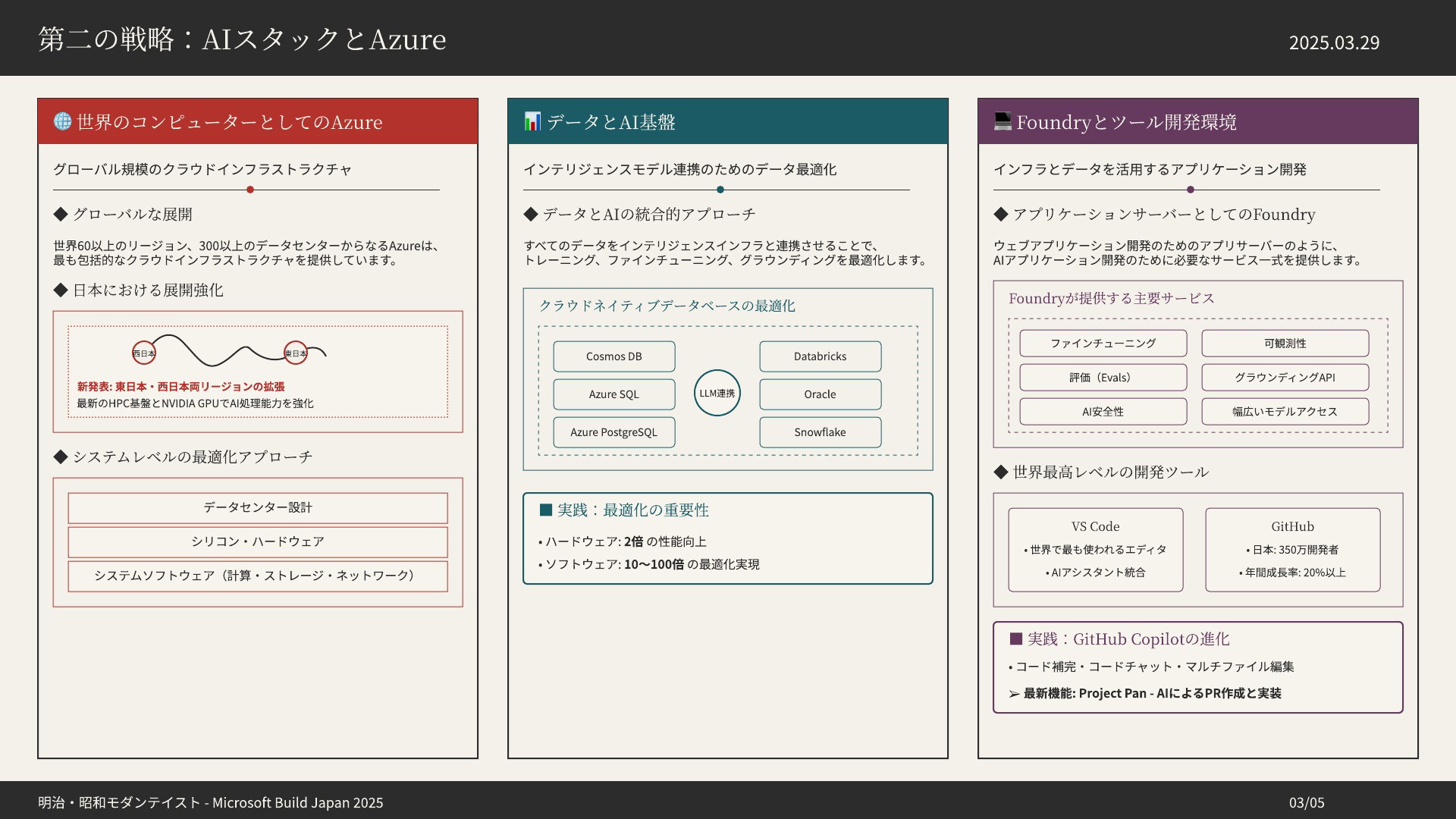Viewport: 1456px width, 819px height.
Task: Select the Snowflake box
Action: [821, 432]
